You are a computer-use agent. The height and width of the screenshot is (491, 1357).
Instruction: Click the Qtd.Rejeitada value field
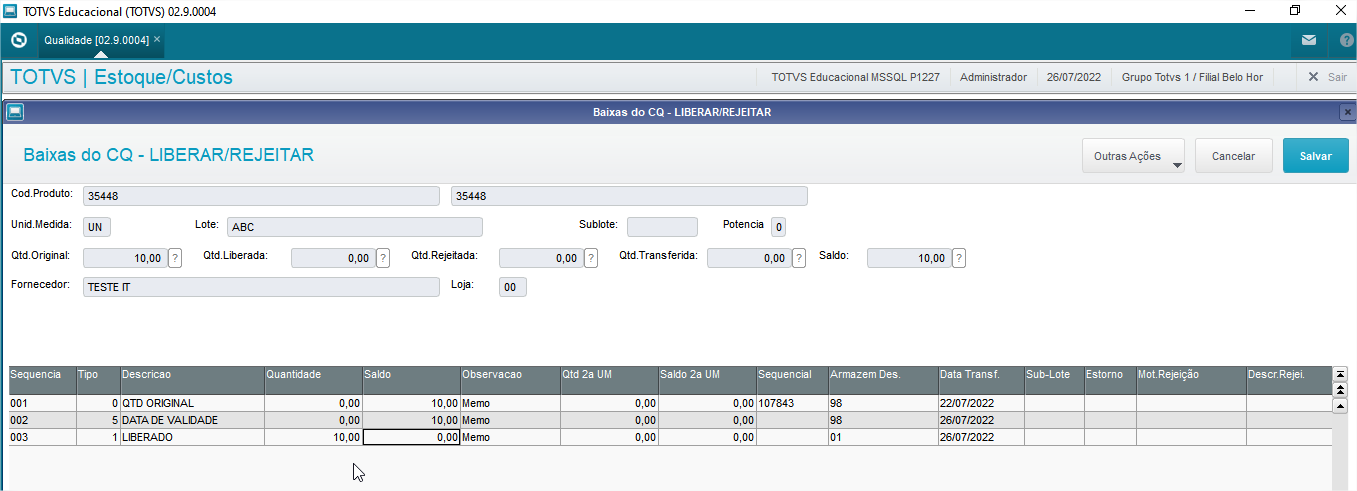(541, 258)
